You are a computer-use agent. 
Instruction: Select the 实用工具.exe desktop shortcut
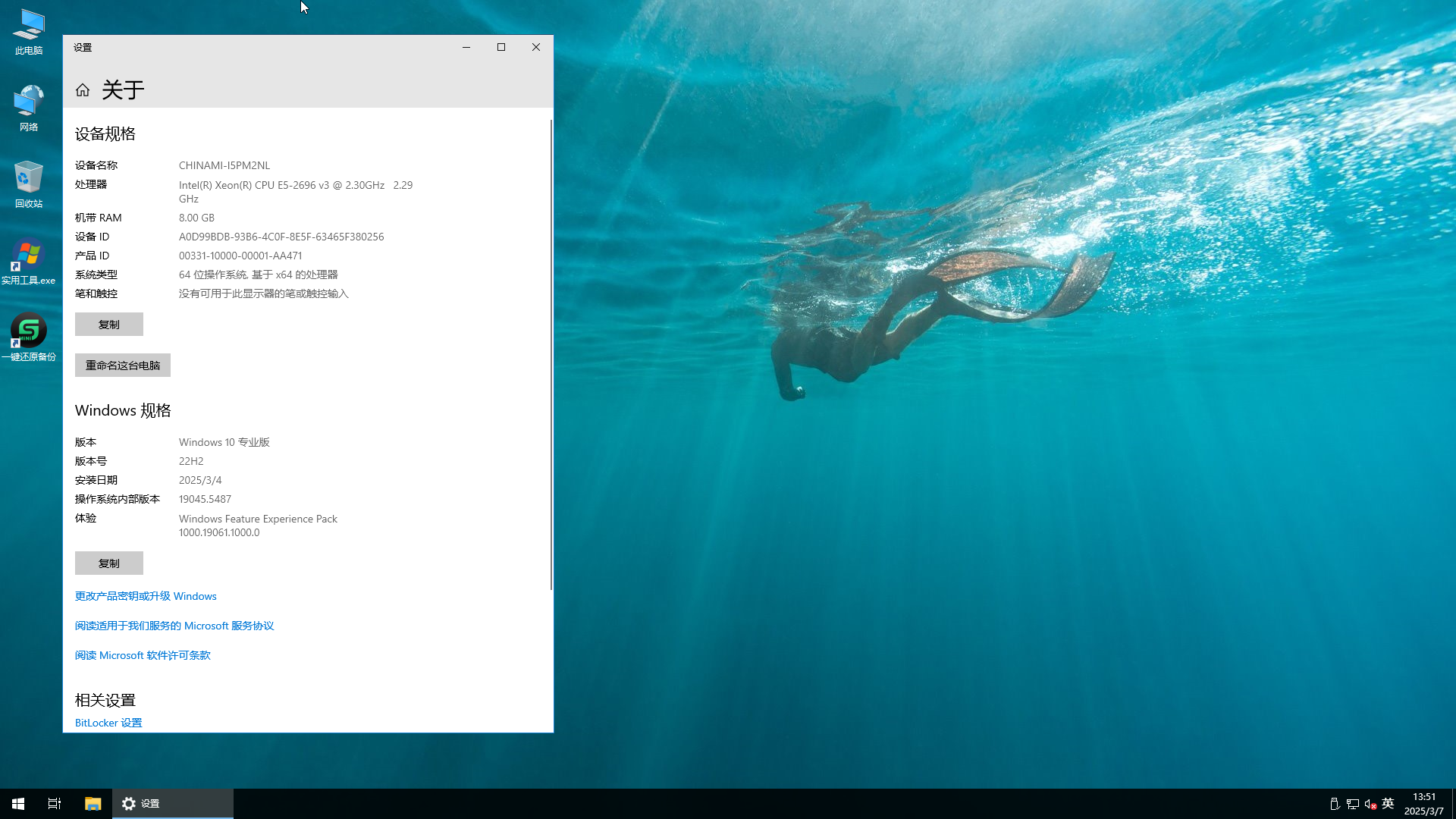coord(29,262)
